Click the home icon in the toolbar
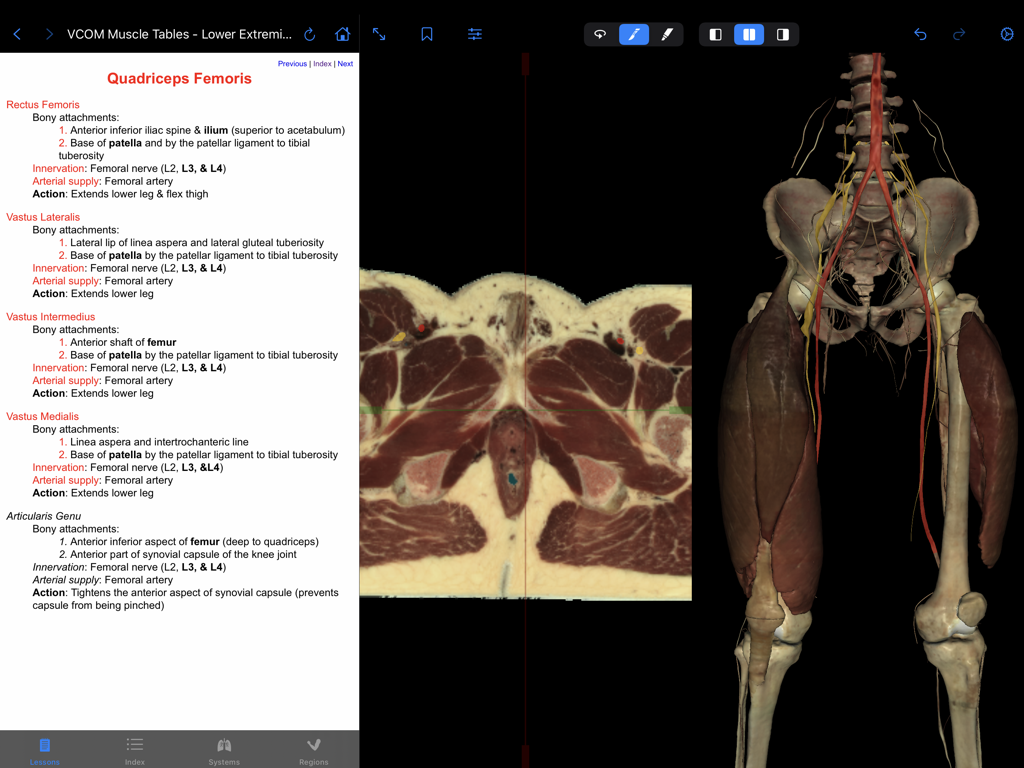Viewport: 1024px width, 768px height. click(344, 33)
